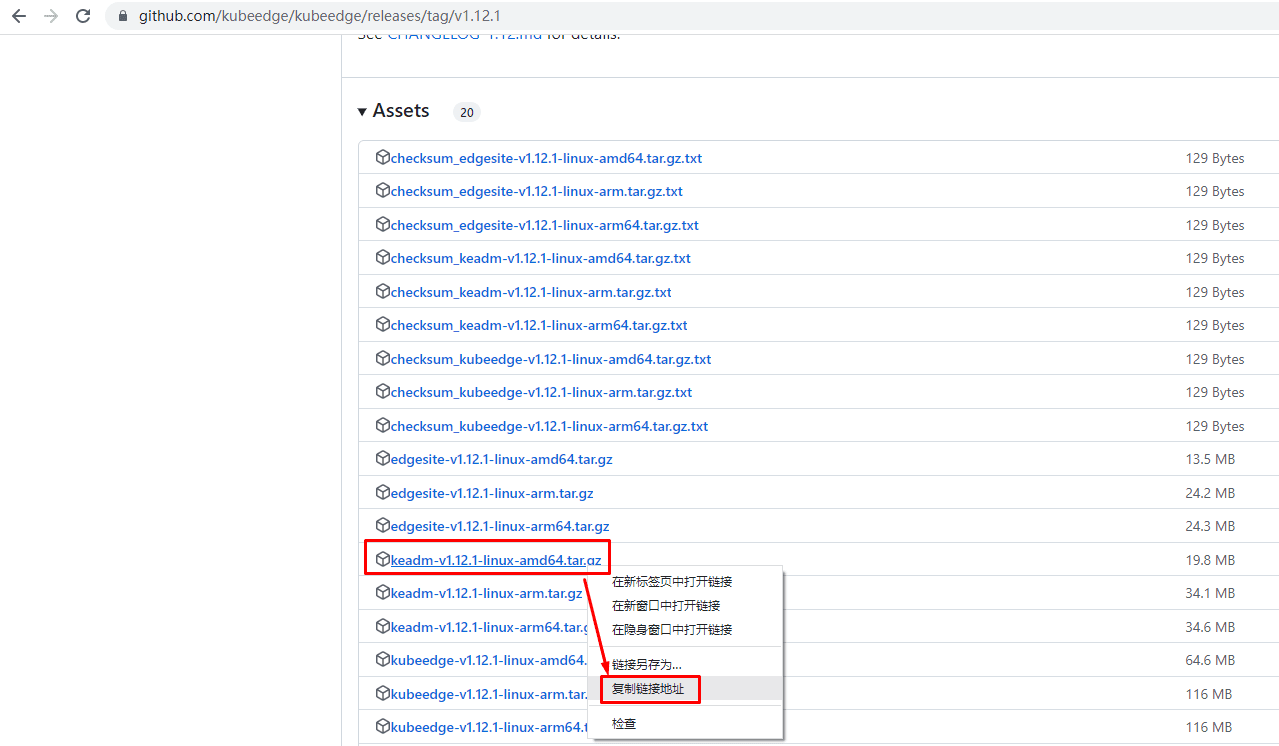Image resolution: width=1279 pixels, height=746 pixels.
Task: Click package icon beside keadm-v1.12.1-linux-amd64.tar.gz
Action: 382,560
